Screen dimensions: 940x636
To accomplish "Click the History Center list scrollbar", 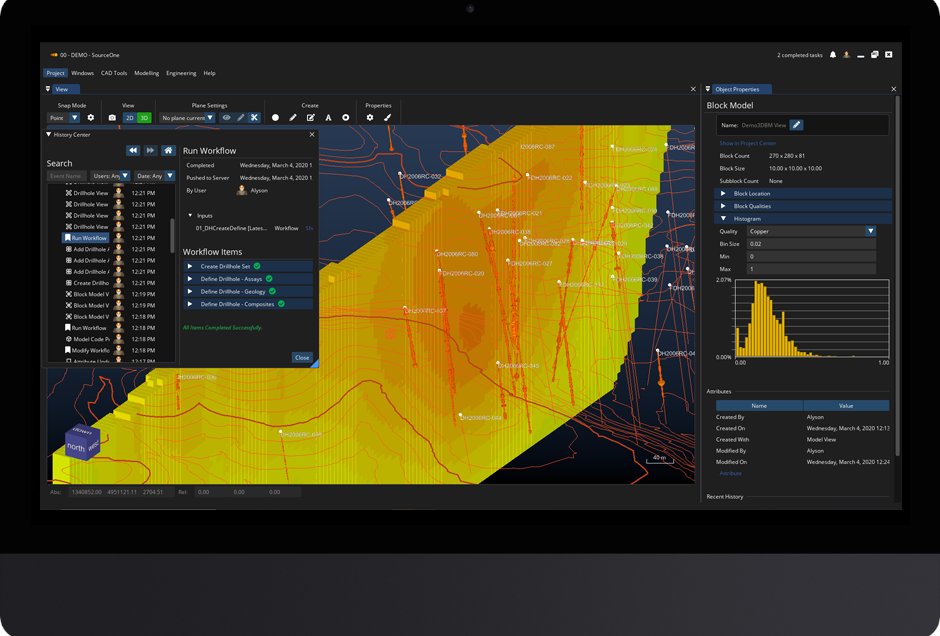I will pyautogui.click(x=173, y=235).
